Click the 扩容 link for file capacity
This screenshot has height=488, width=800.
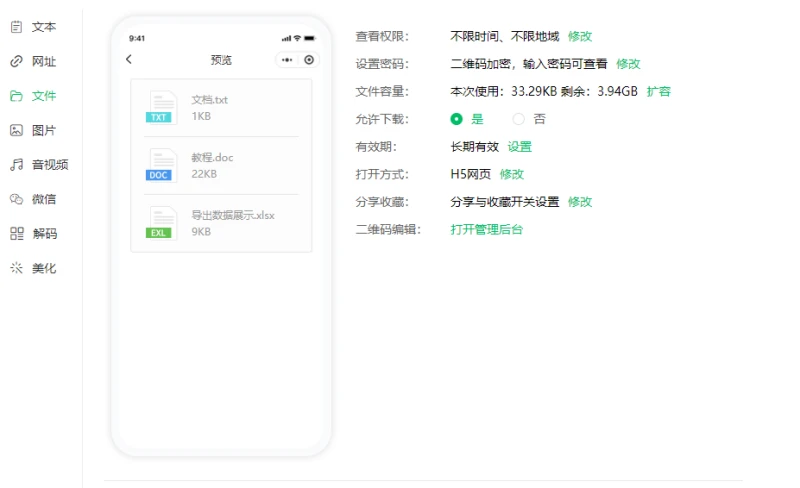(x=659, y=91)
